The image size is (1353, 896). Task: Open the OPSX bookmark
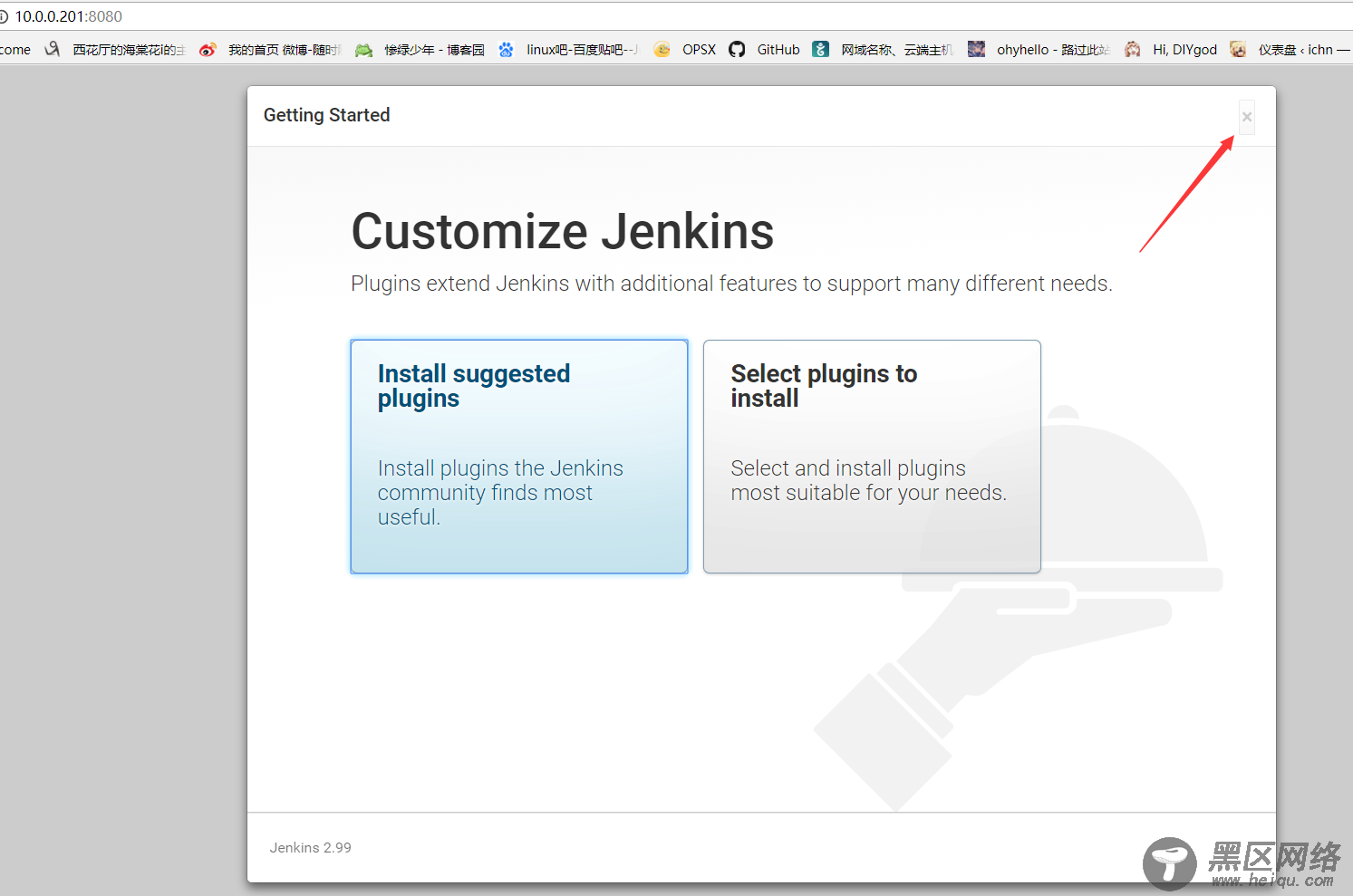pos(685,50)
